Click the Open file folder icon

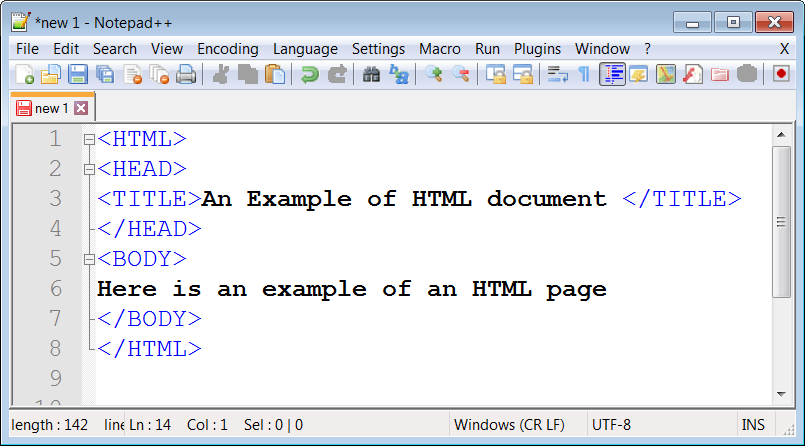point(51,74)
